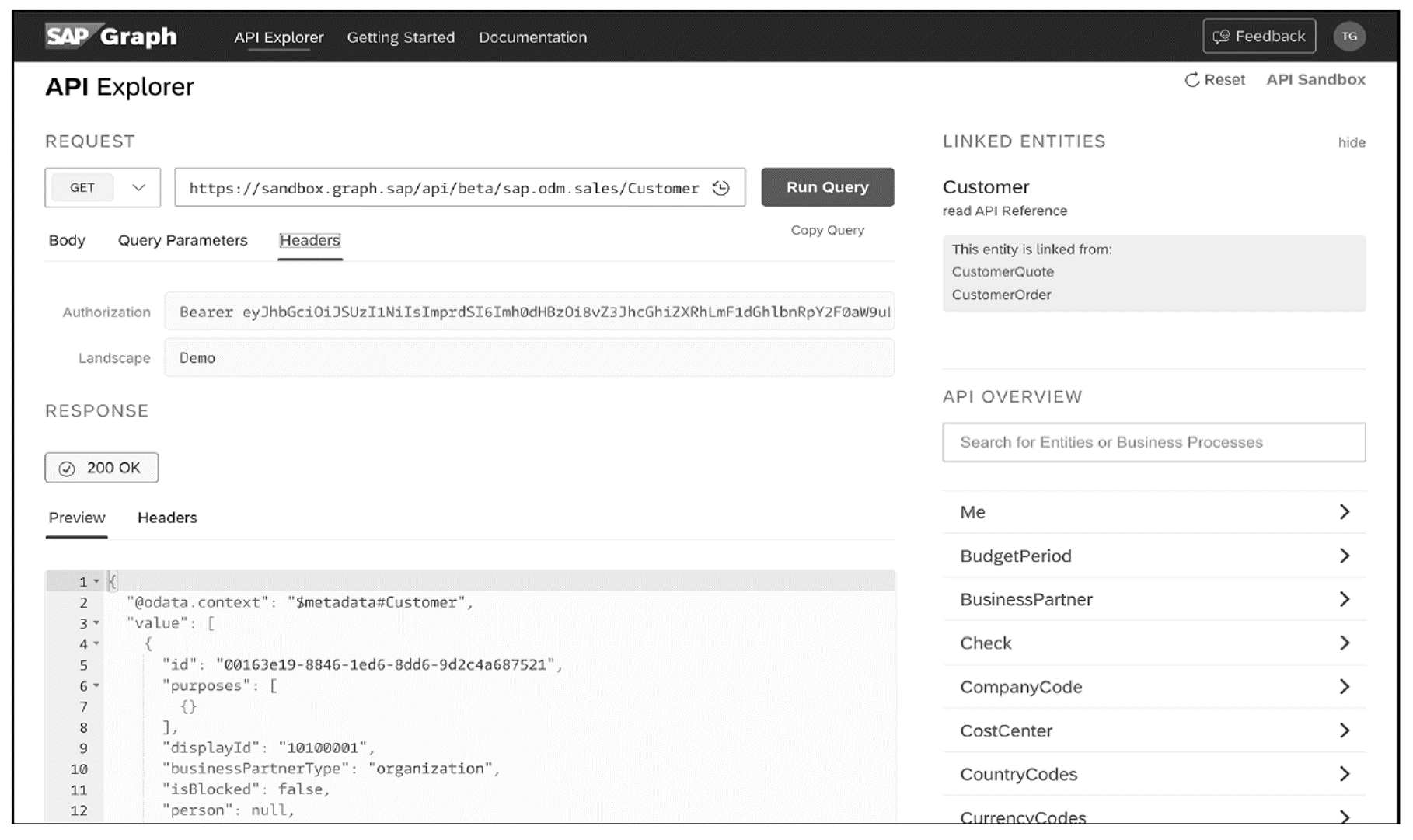Open the Documentation nav item
Image resolution: width=1413 pixels, height=840 pixels.
tap(532, 37)
